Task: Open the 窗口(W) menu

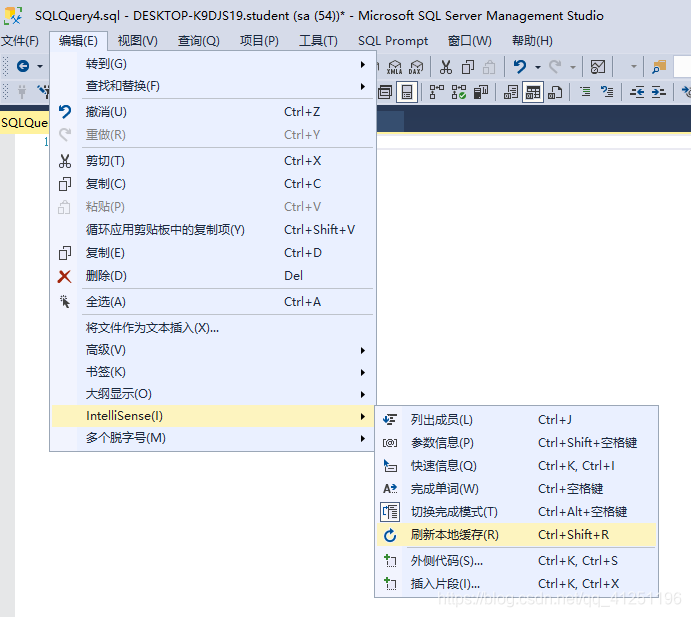Action: point(470,41)
